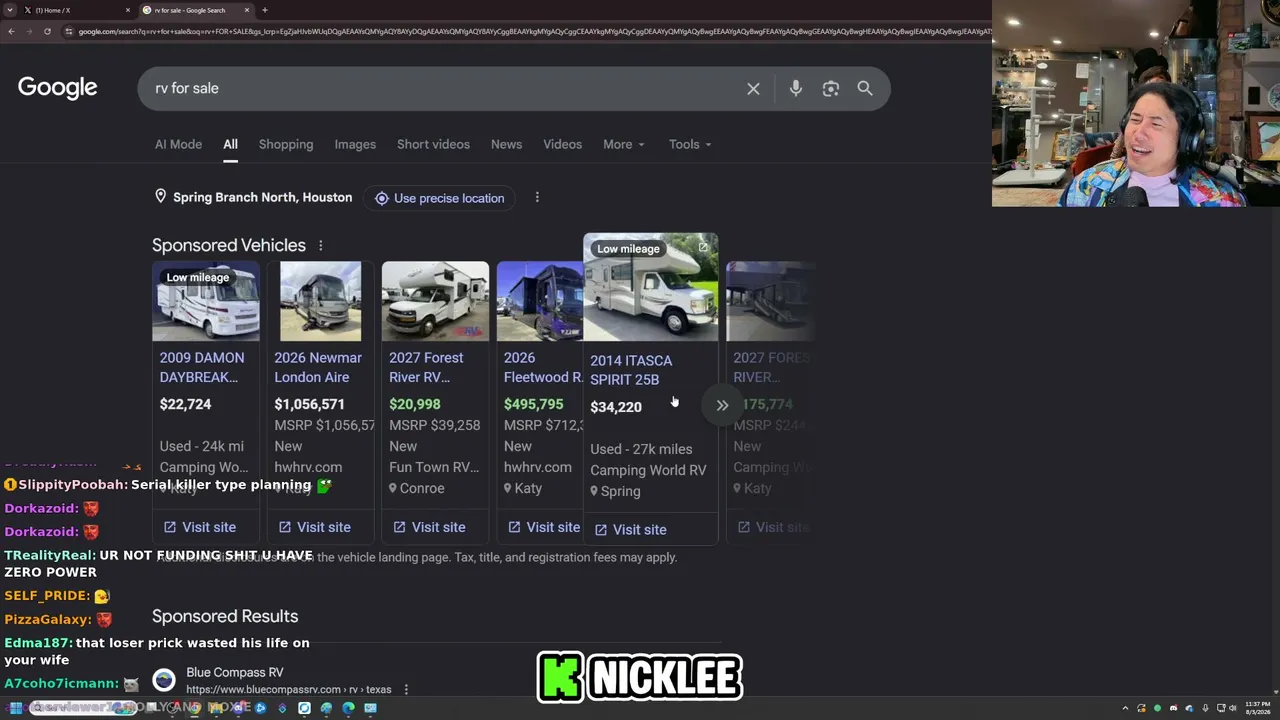Viewport: 1280px width, 720px height.
Task: Open 2014 Itasca Spirit 25B photo
Action: (651, 288)
